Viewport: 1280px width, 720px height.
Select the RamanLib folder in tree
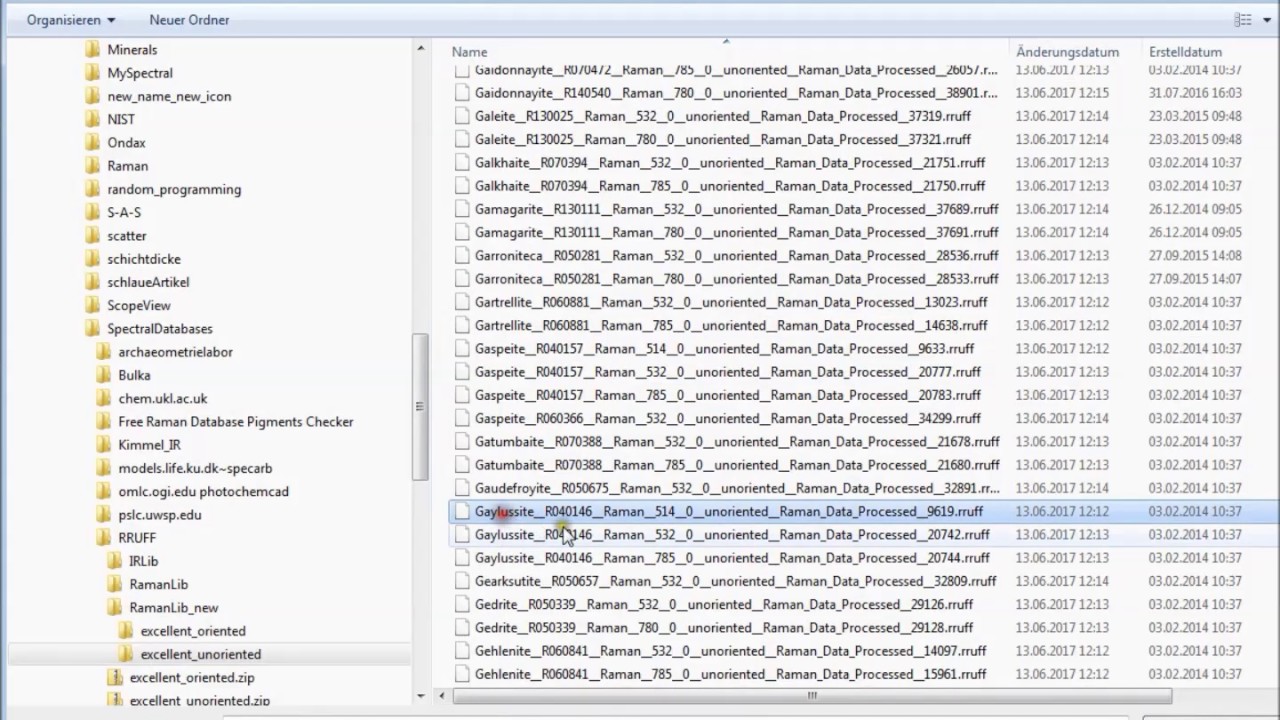(x=148, y=584)
